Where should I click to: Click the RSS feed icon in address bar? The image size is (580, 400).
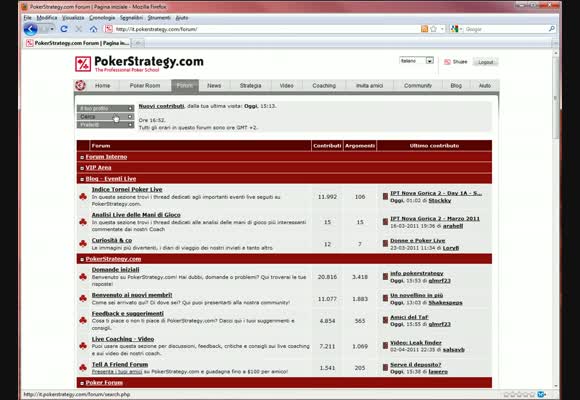tap(424, 29)
